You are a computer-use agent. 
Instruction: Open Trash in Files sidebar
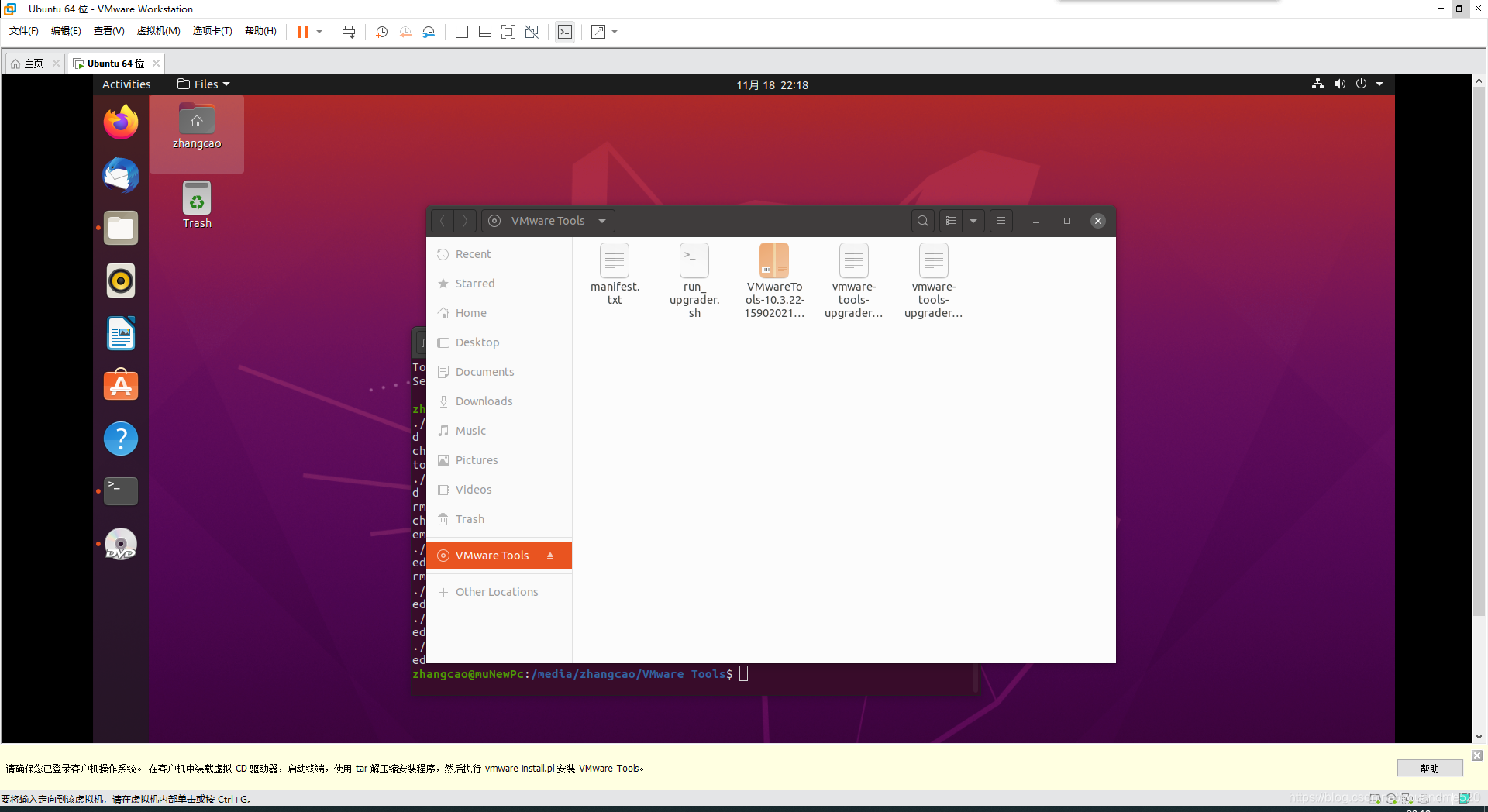[x=499, y=519]
